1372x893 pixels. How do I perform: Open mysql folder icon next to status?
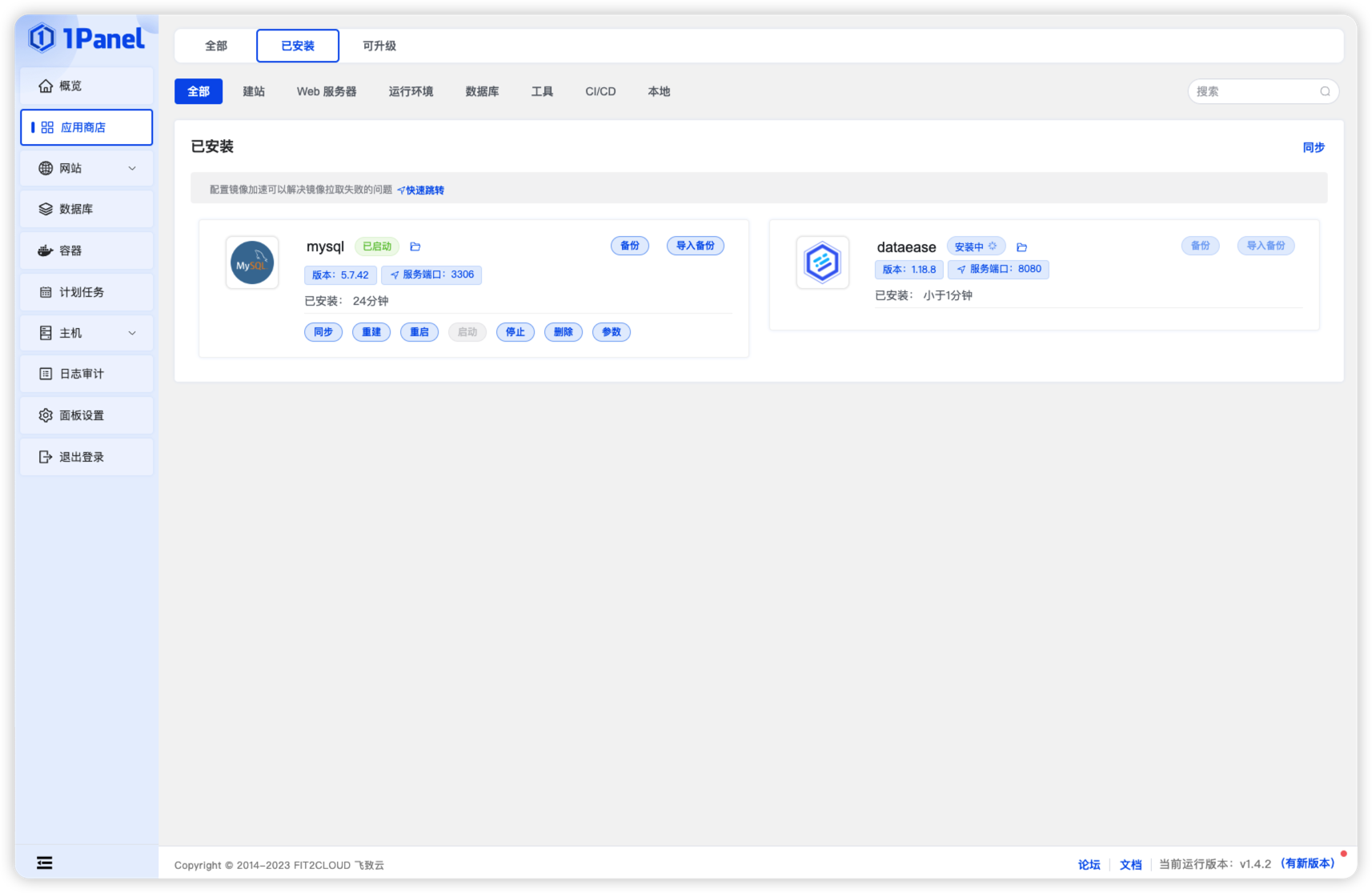[x=415, y=246]
